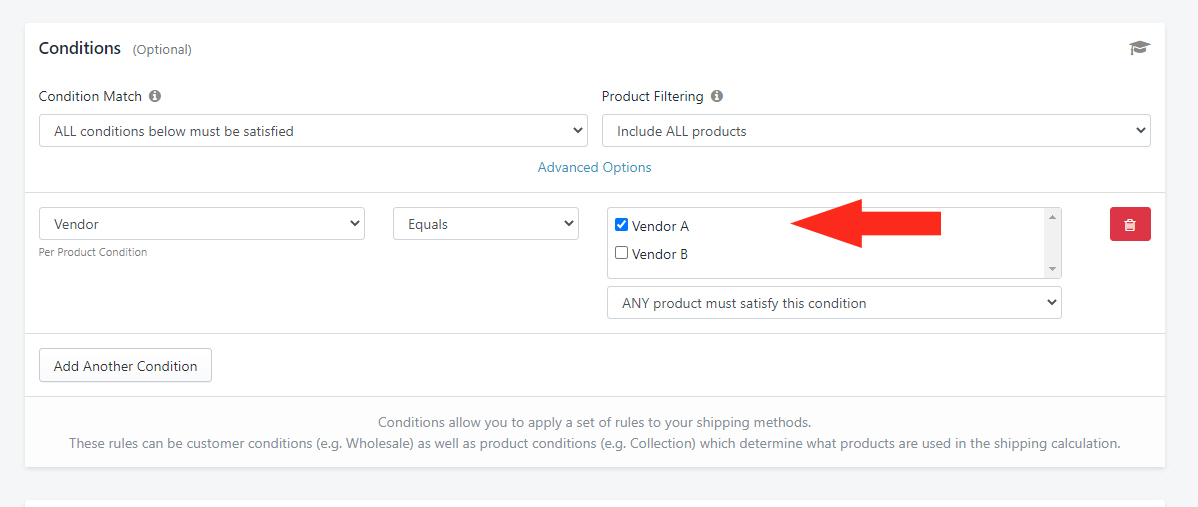Check the Vendor B checkbox
Image resolution: width=1198 pixels, height=507 pixels.
click(621, 253)
